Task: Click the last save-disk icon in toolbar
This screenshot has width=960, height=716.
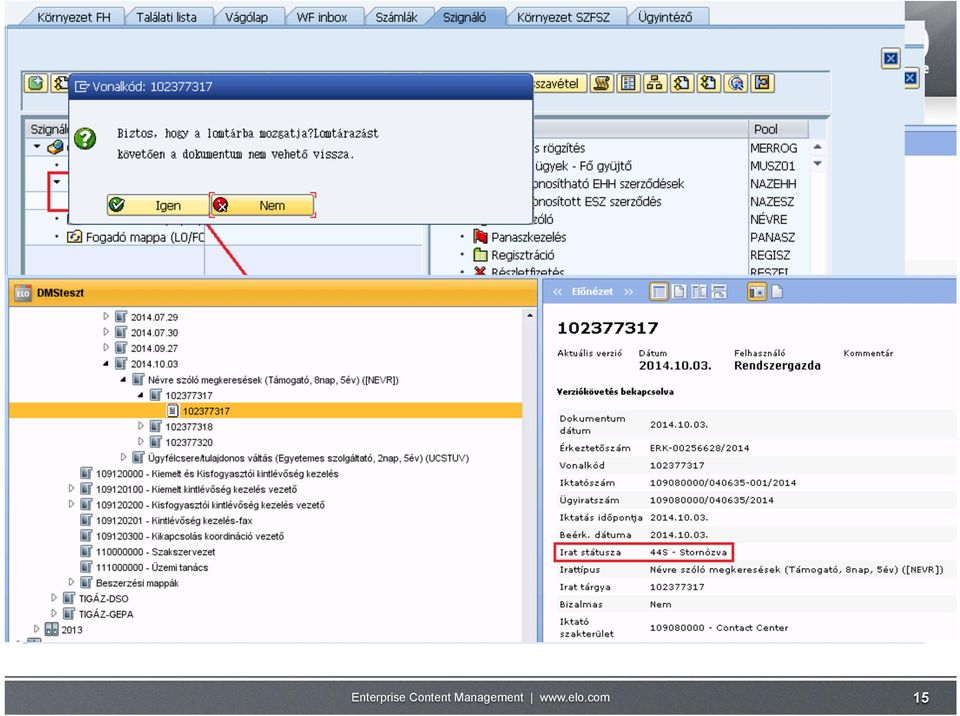Action: (x=762, y=83)
